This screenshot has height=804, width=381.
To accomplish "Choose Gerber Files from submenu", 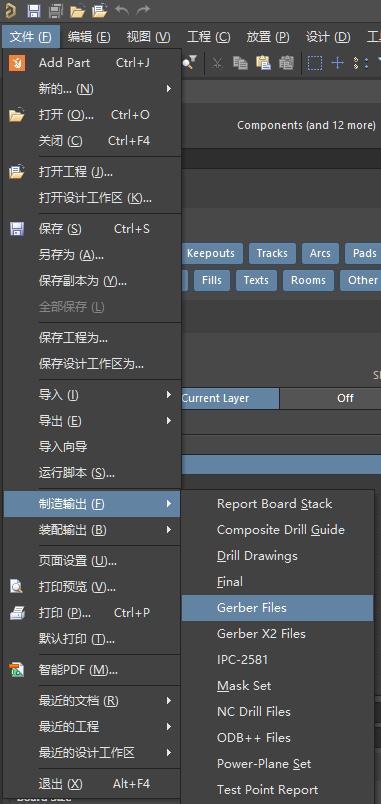I will coord(277,608).
